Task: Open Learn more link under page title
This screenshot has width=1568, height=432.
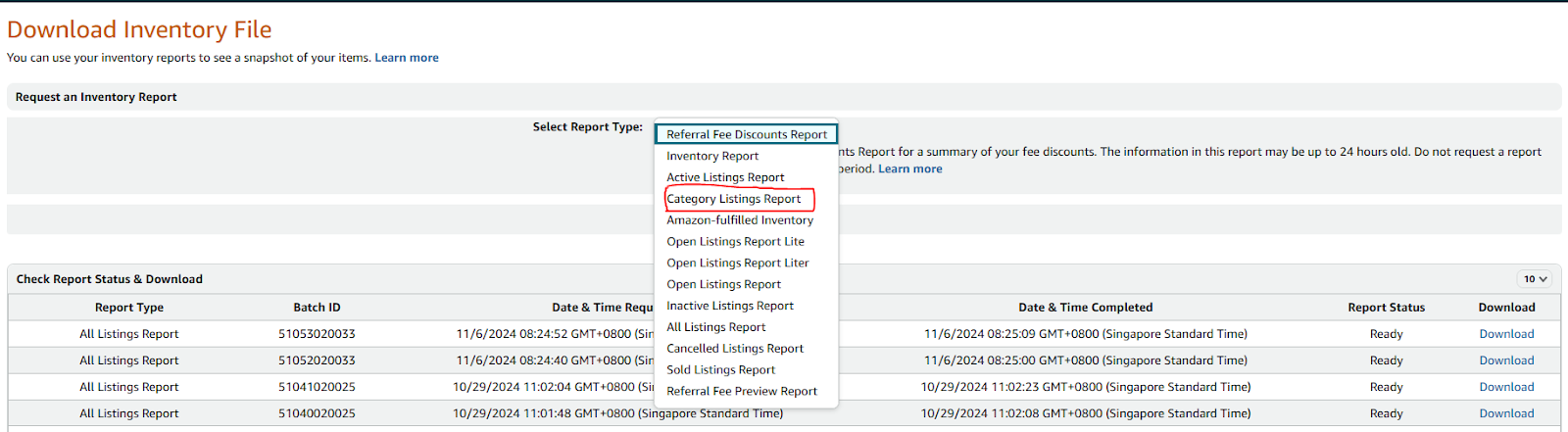Action: (407, 58)
